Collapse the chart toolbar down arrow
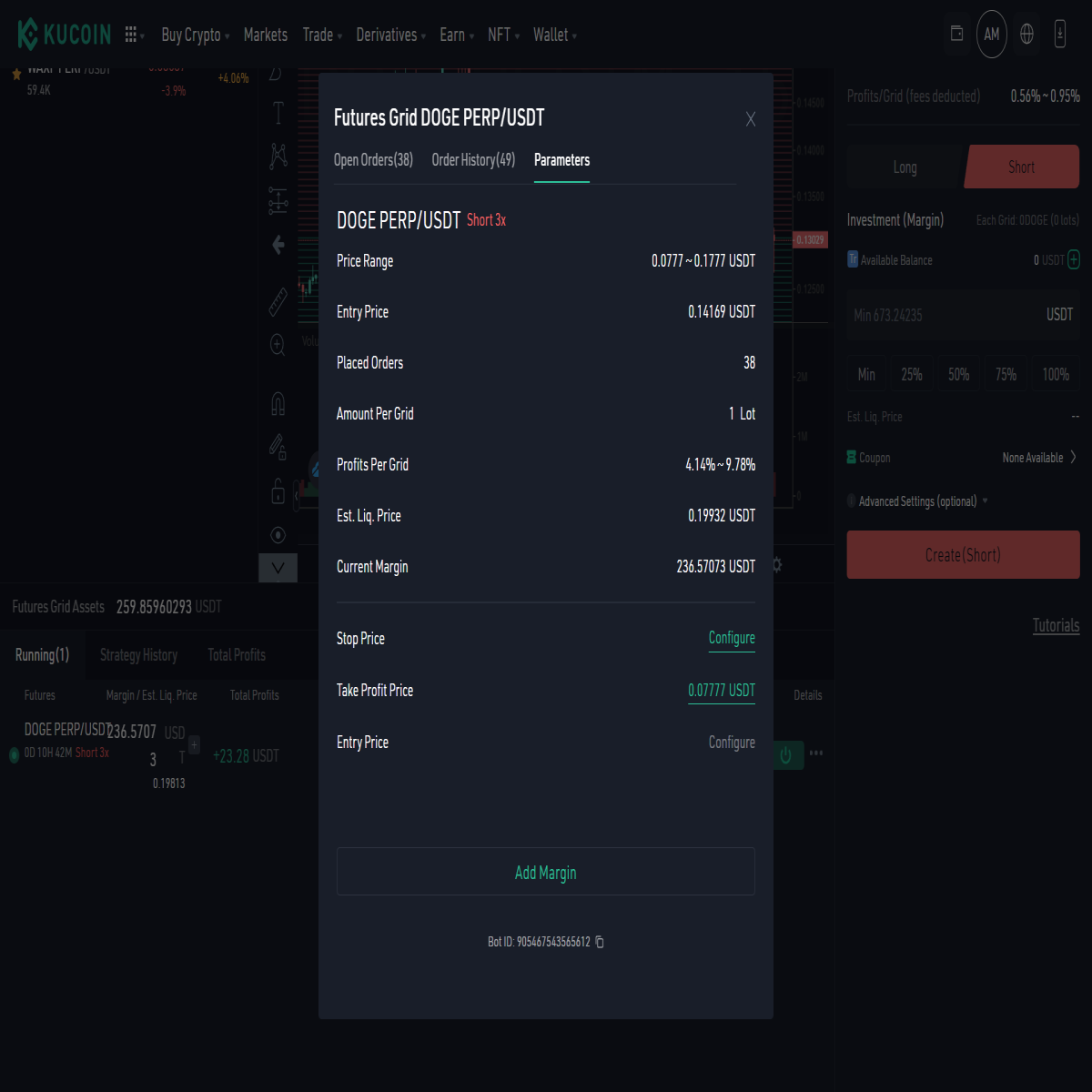This screenshot has height=1092, width=1092. (278, 568)
